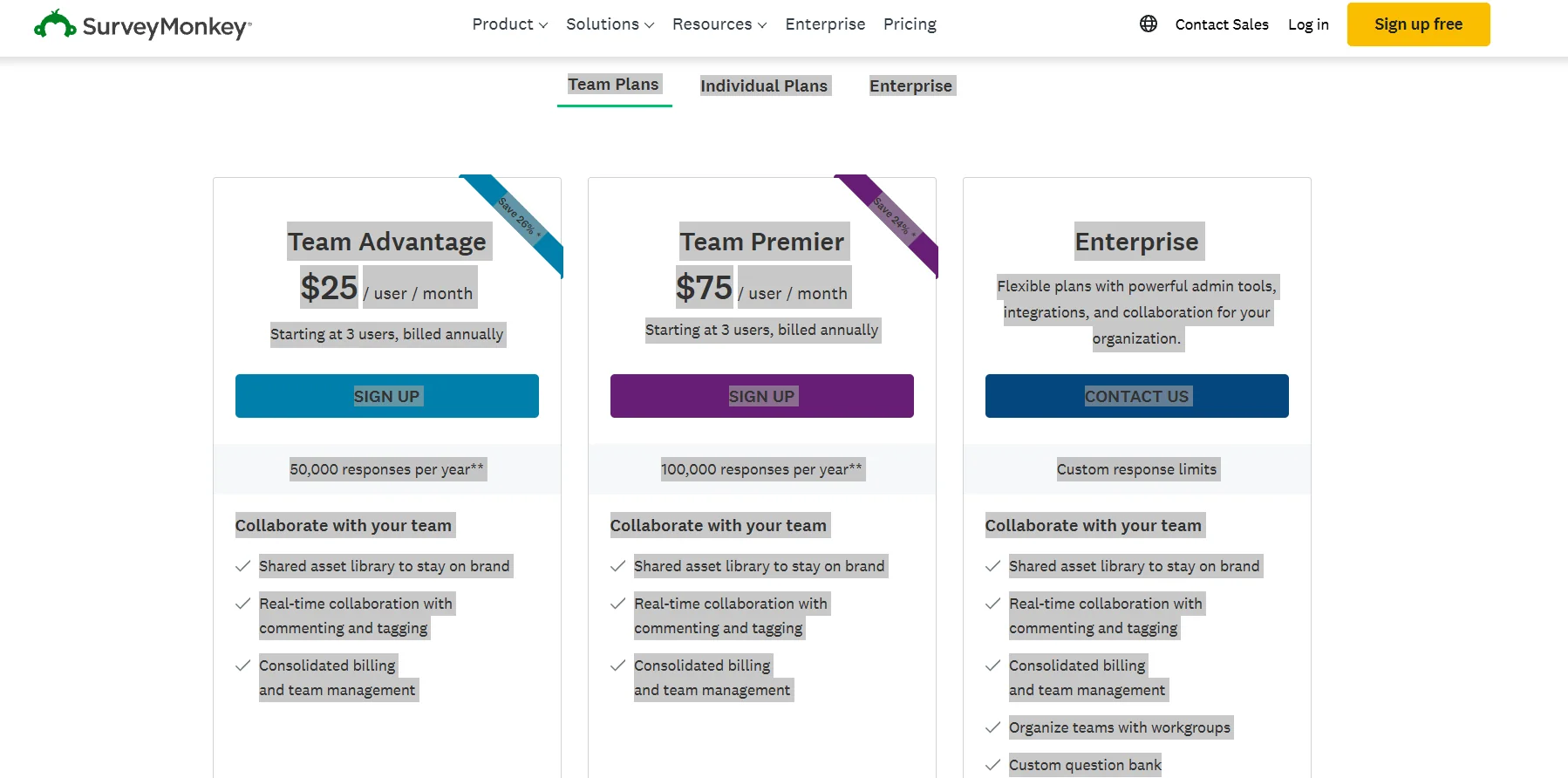Click the Contact Sales link
Screen dimensions: 1568x778
point(1222,24)
